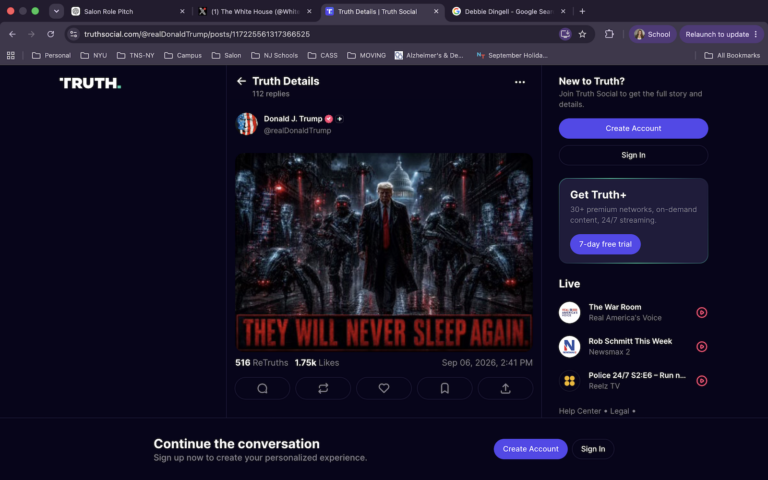Viewport: 768px width, 480px height.
Task: Click Create Account in bottom banner
Action: (530, 449)
